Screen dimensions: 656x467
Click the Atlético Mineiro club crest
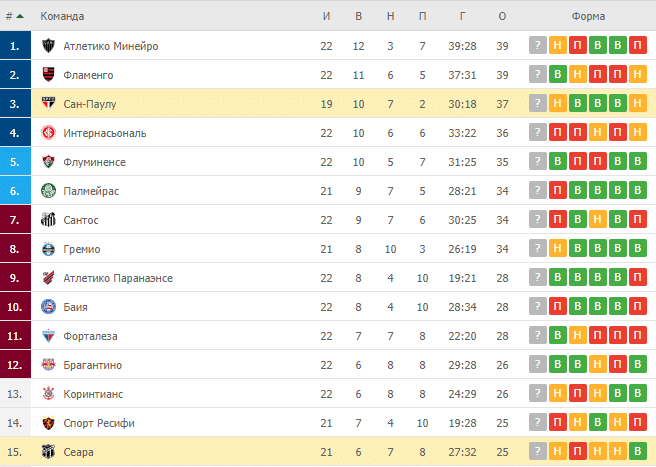point(49,46)
